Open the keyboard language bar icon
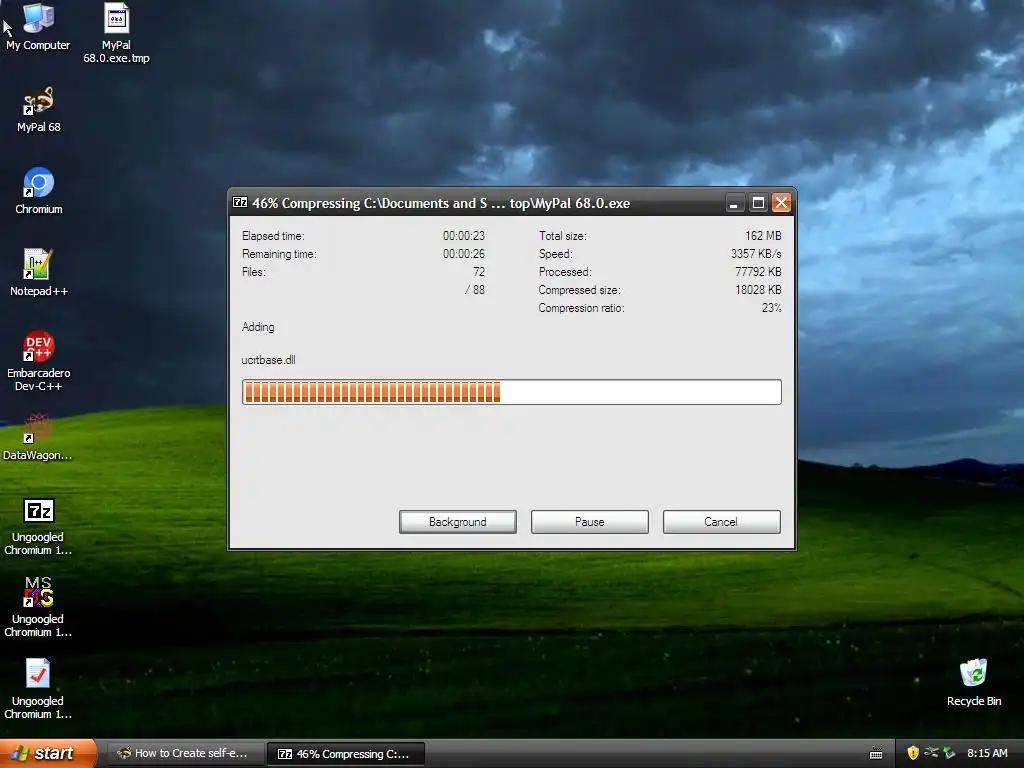The width and height of the screenshot is (1024, 768). [876, 754]
